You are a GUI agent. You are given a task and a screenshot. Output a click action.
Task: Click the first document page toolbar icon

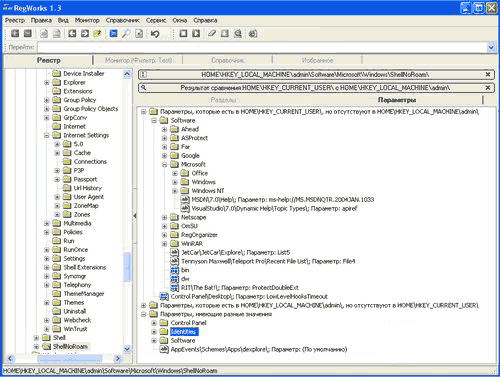click(44, 33)
